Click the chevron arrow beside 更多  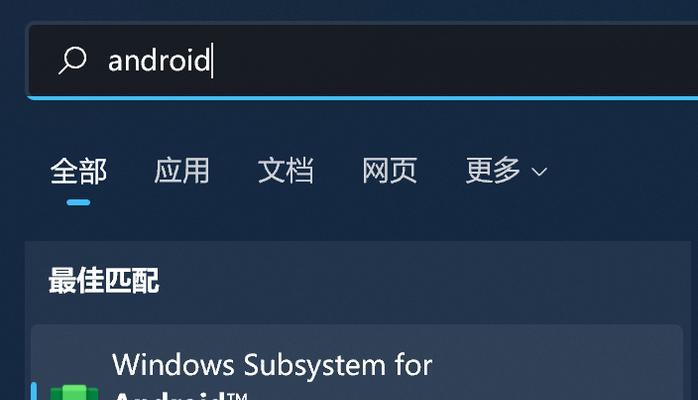539,172
